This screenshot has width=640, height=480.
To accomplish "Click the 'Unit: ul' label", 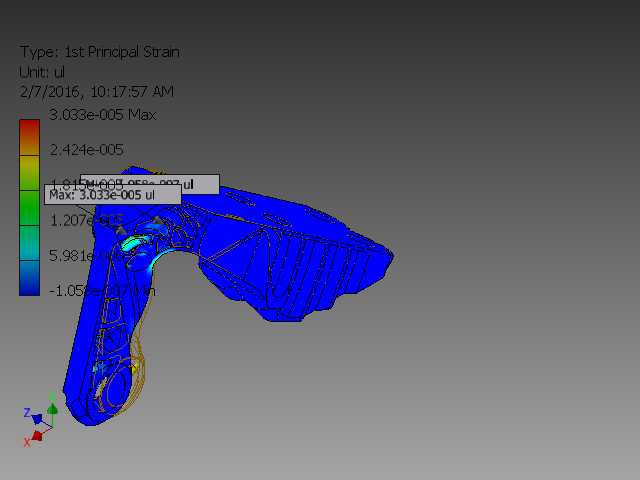I will point(42,72).
